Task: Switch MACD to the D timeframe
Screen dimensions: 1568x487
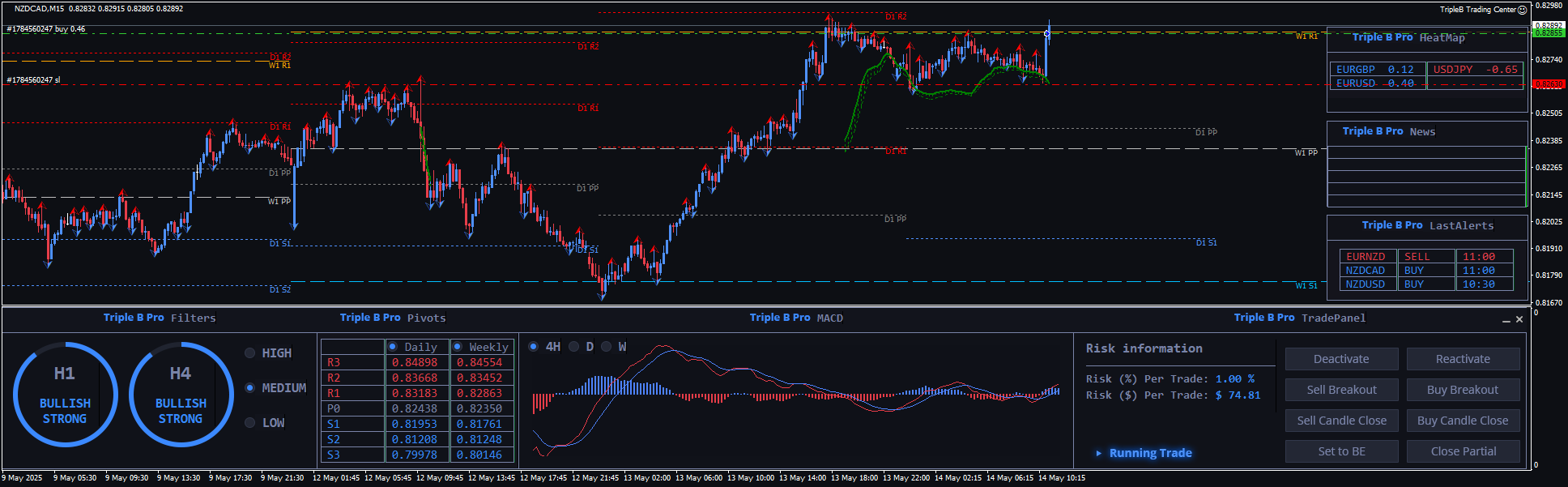Action: coord(574,347)
